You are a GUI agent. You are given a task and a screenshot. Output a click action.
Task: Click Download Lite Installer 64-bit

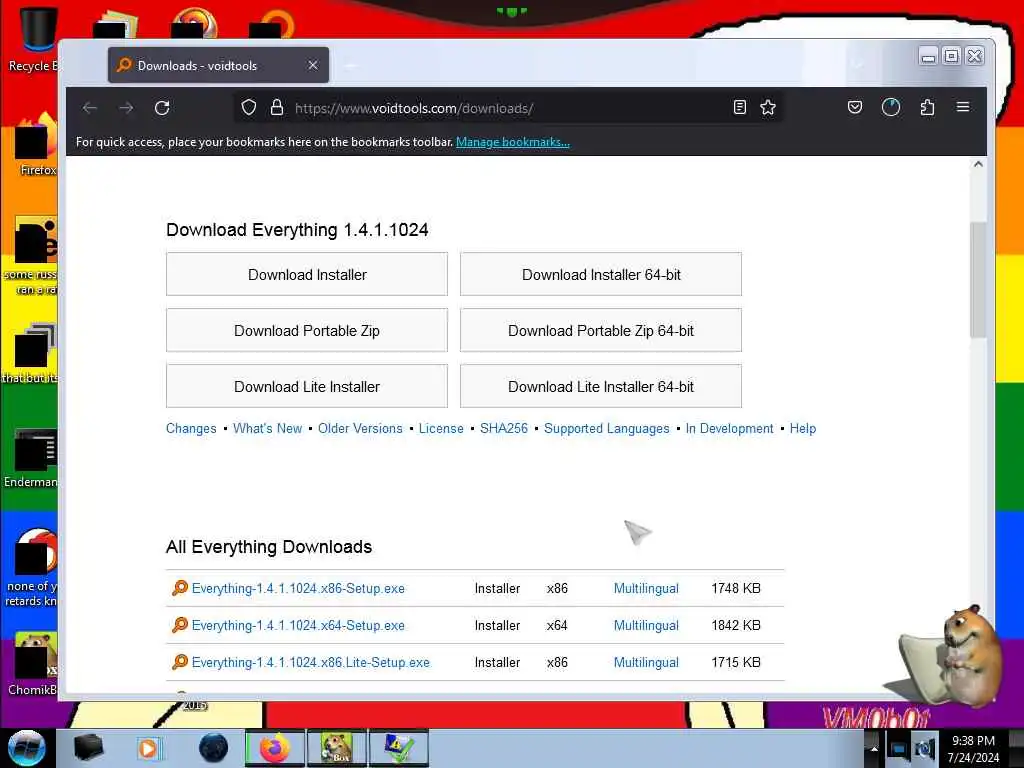pyautogui.click(x=601, y=387)
